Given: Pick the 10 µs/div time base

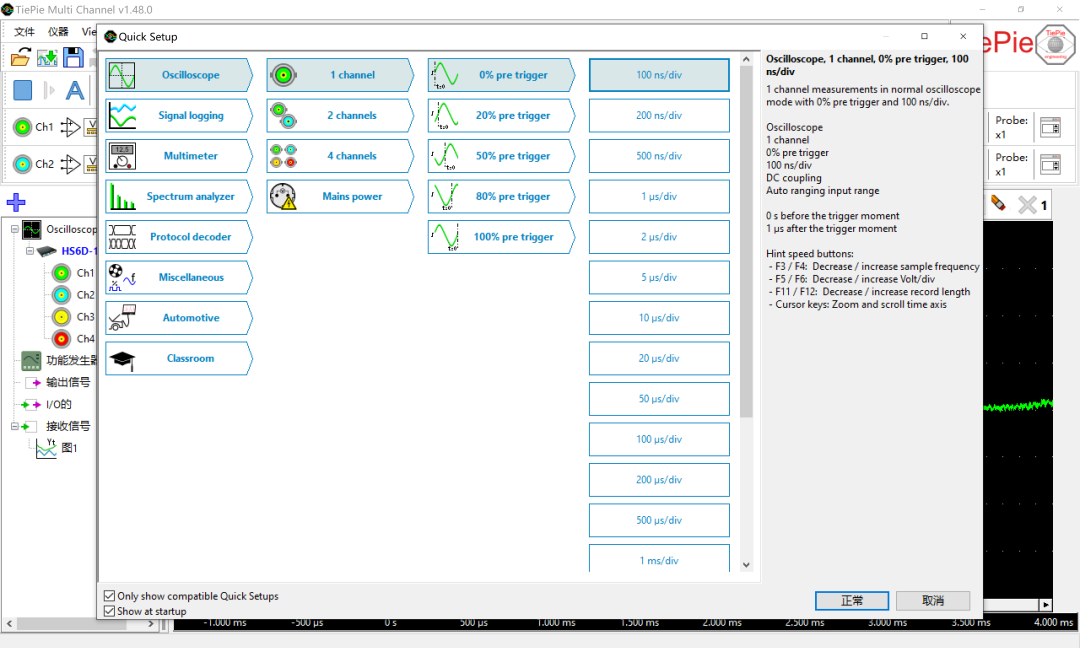Looking at the screenshot, I should click(x=659, y=318).
